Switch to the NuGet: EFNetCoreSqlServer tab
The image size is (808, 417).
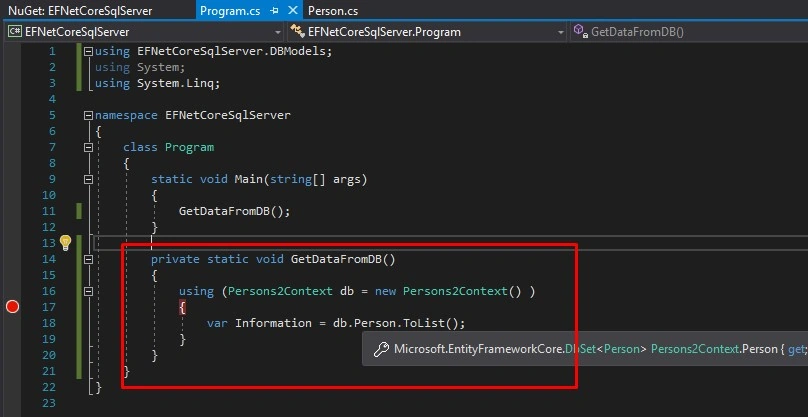80,11
